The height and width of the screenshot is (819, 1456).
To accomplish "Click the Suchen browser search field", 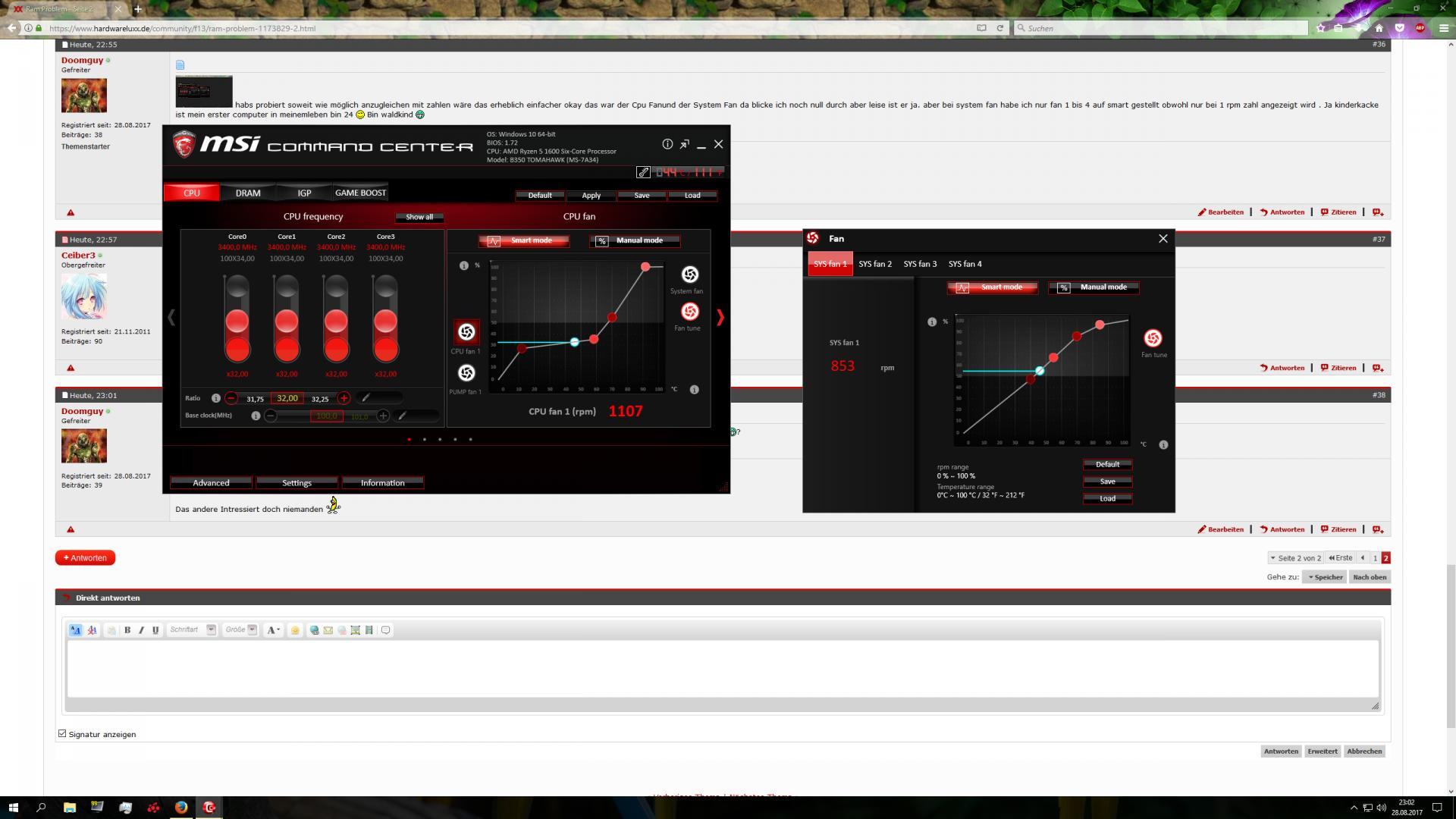I will (1161, 28).
